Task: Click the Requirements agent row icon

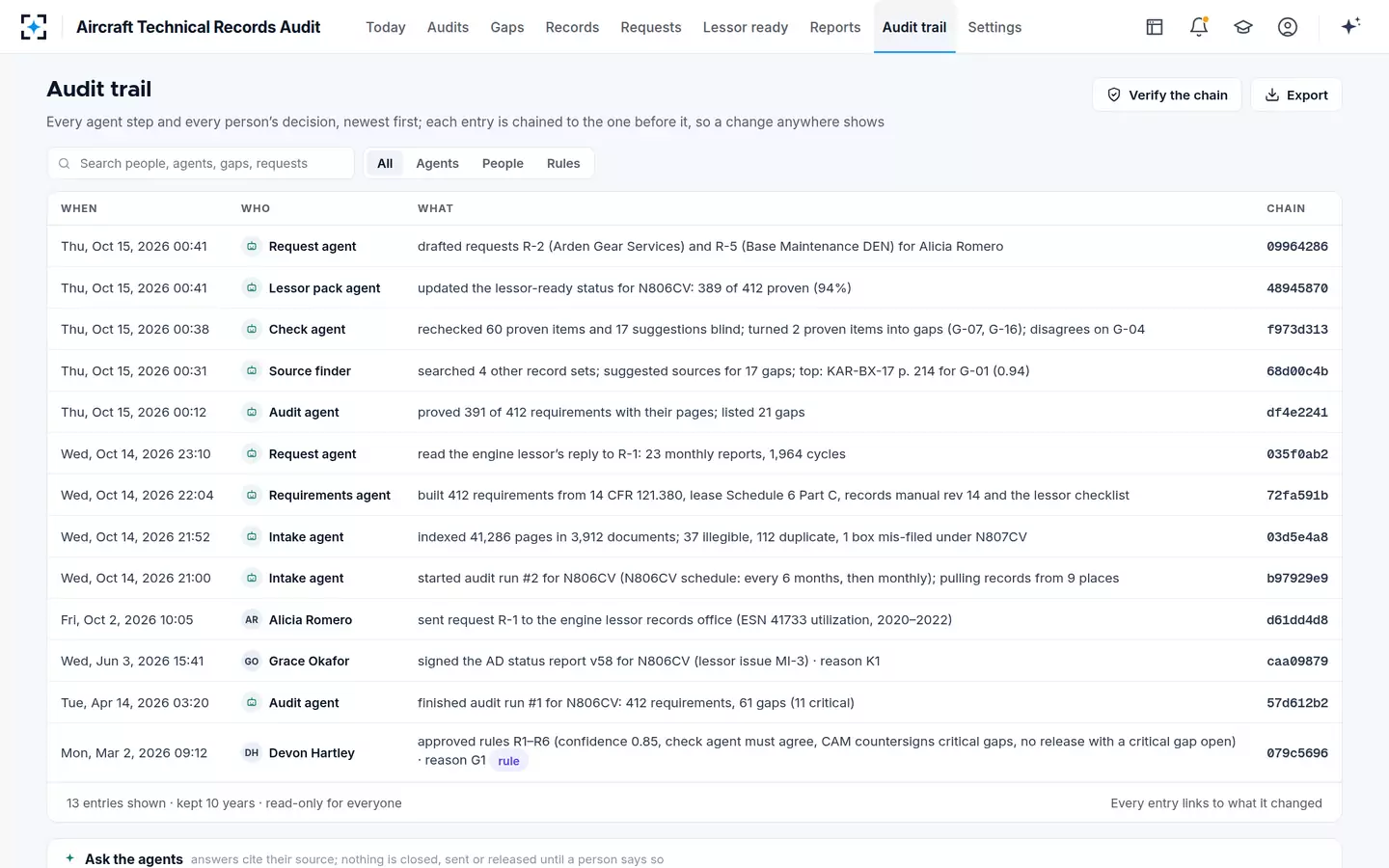Action: (x=252, y=495)
